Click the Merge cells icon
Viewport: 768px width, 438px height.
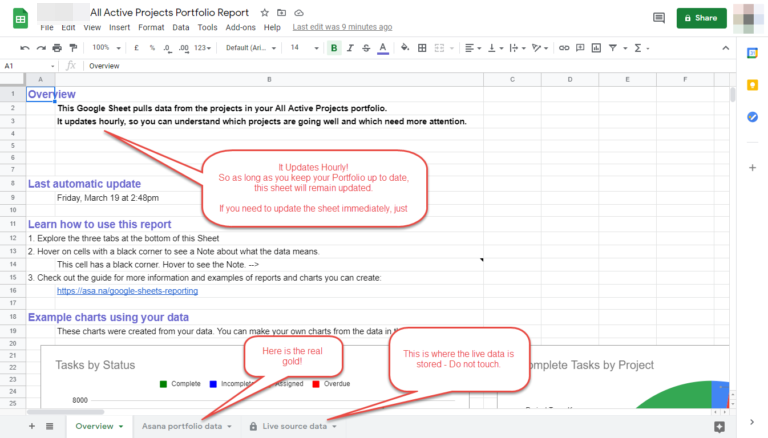pyautogui.click(x=439, y=48)
